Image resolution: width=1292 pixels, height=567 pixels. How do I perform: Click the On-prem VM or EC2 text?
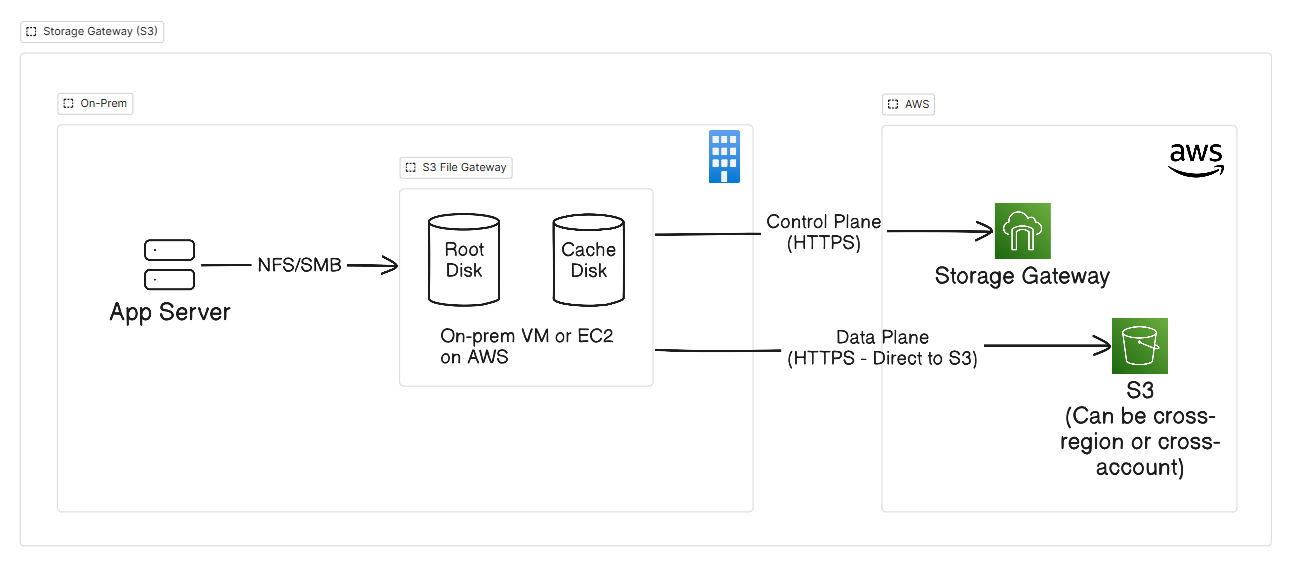point(527,346)
